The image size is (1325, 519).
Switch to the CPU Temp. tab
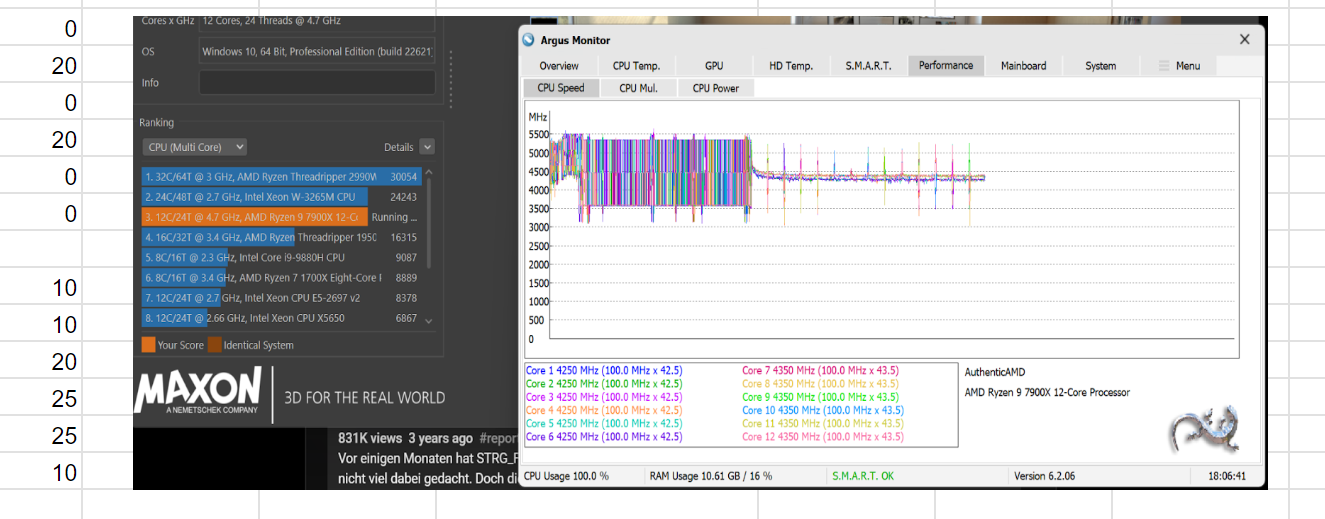tap(636, 66)
